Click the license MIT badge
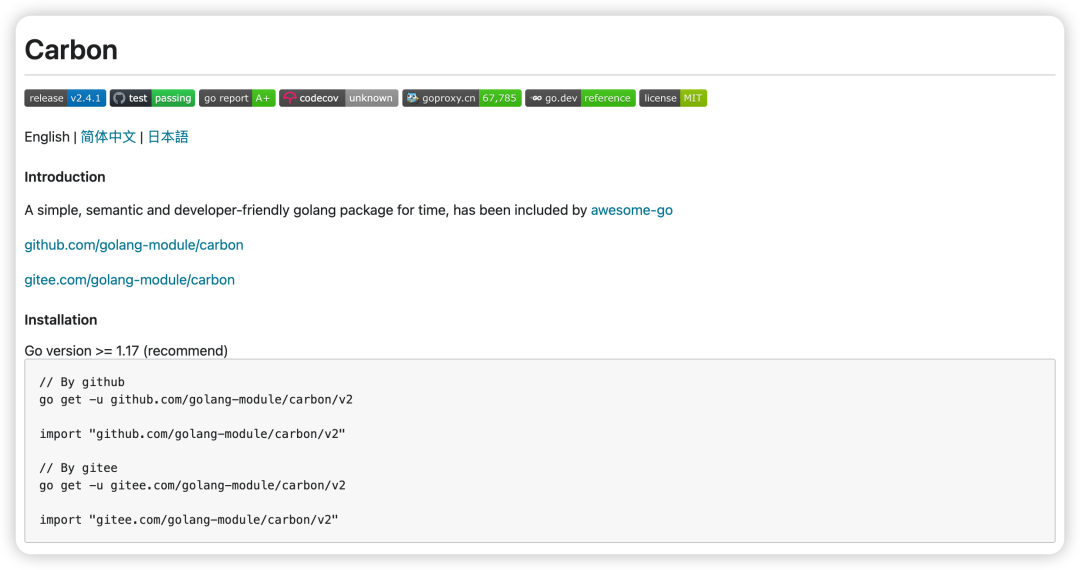 click(x=673, y=98)
